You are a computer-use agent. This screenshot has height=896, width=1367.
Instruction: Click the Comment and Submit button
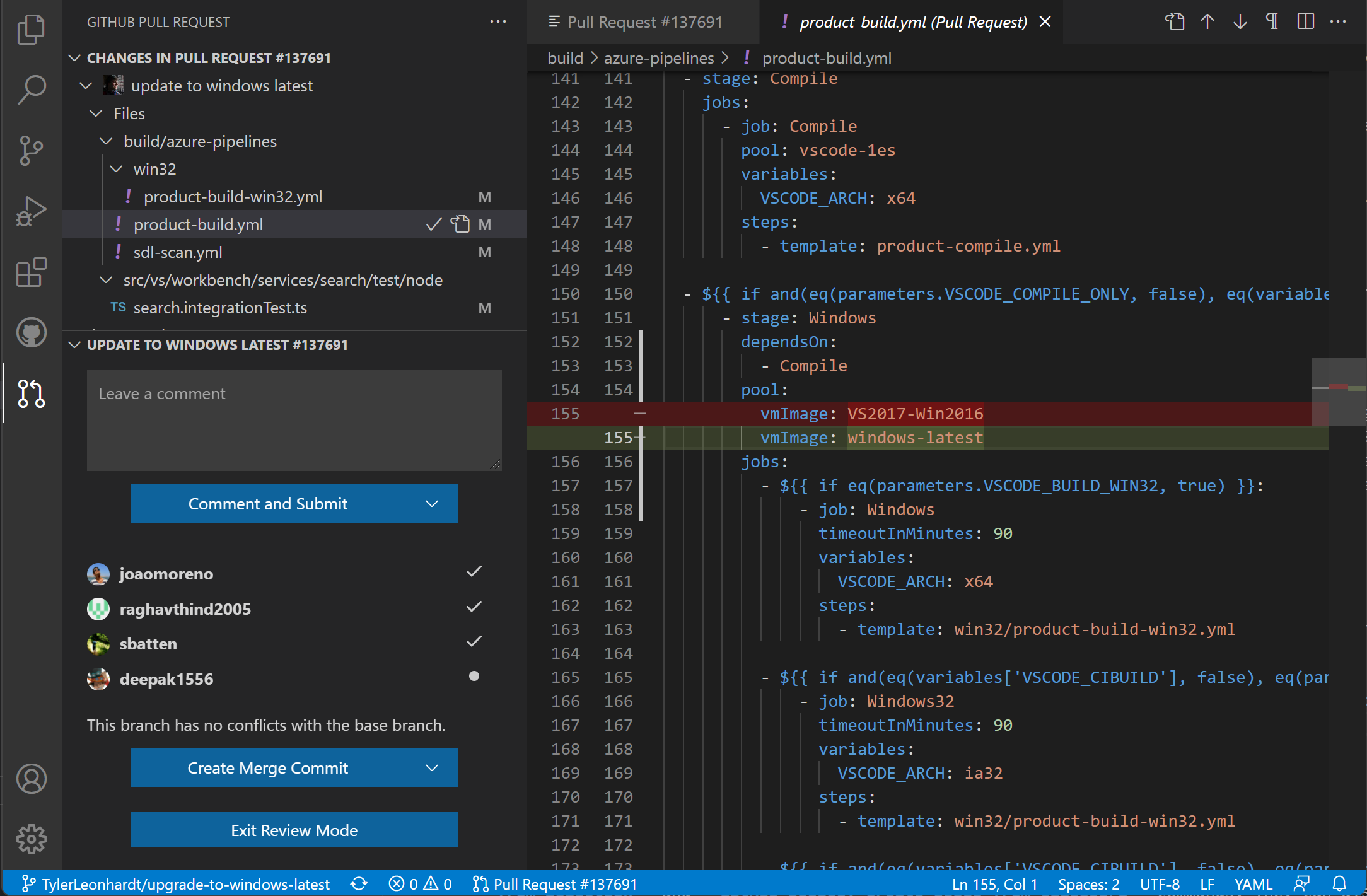(267, 503)
